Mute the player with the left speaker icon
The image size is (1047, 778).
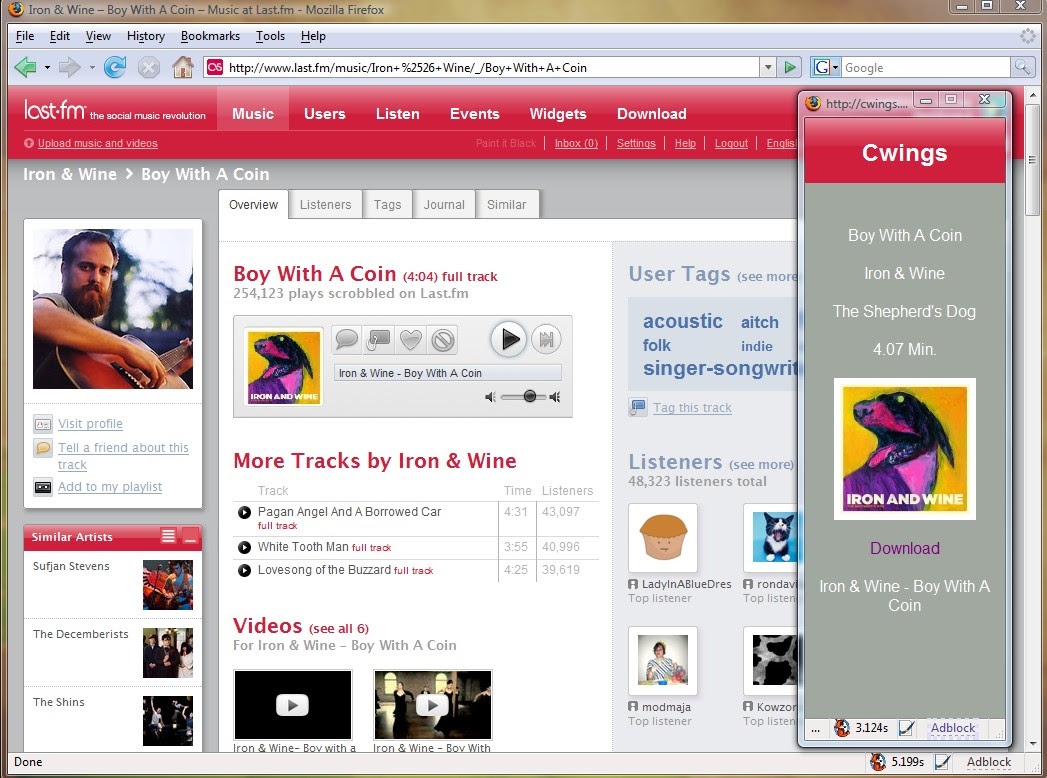coord(490,397)
